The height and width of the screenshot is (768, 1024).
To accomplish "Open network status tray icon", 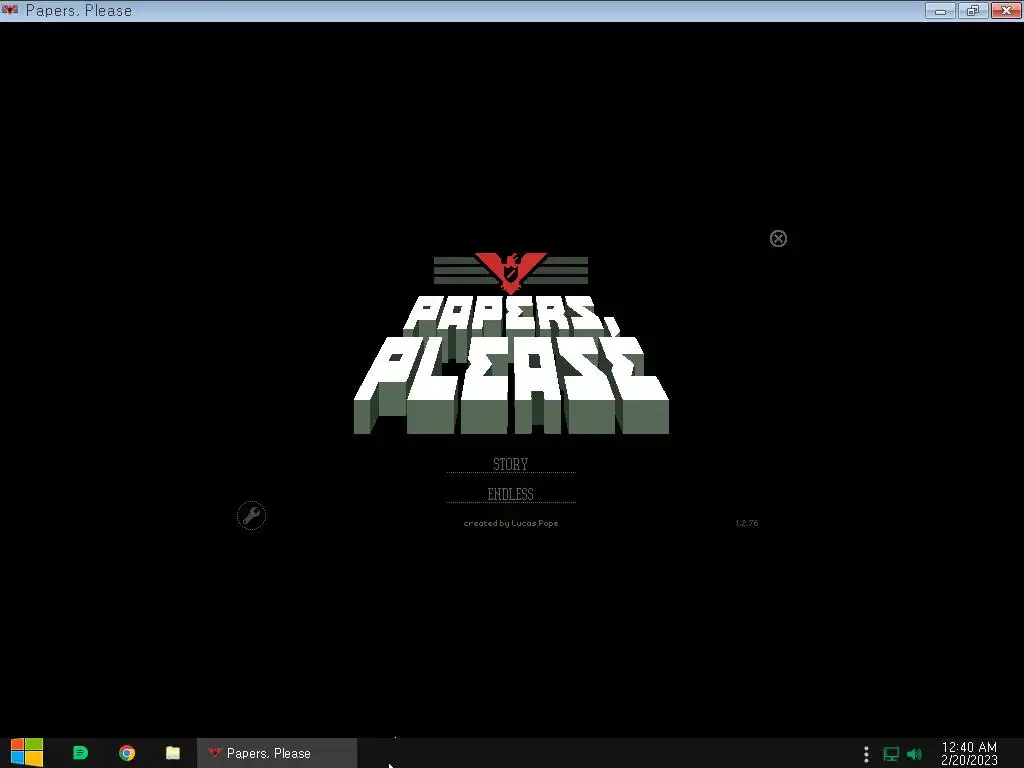I will (891, 754).
